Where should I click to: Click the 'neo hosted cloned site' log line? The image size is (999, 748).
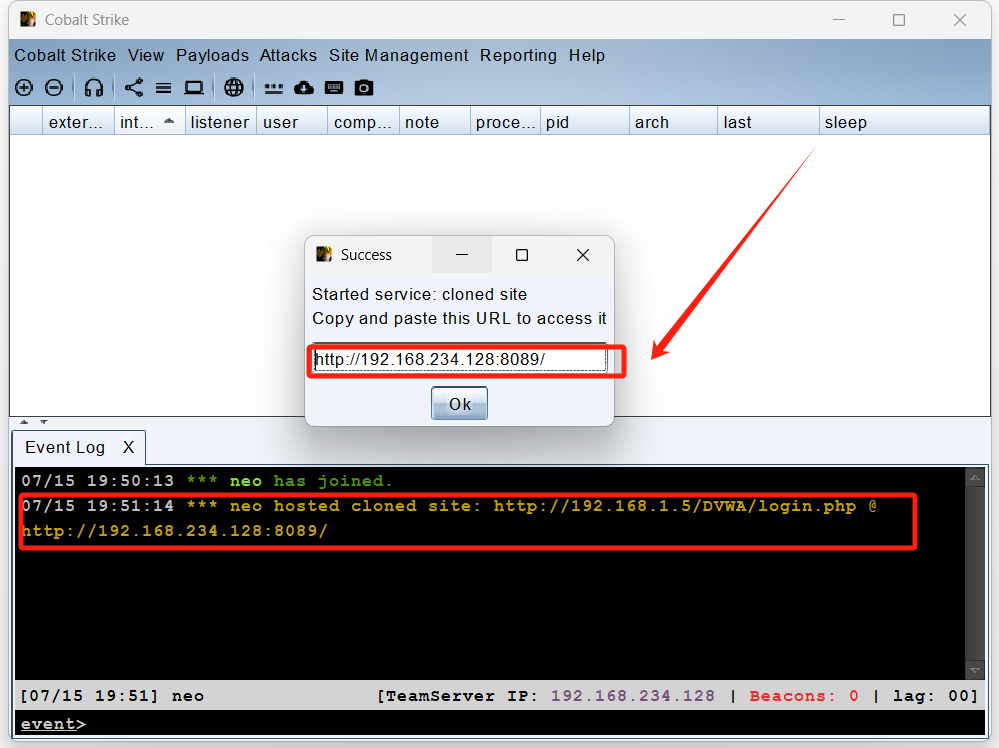pos(449,518)
